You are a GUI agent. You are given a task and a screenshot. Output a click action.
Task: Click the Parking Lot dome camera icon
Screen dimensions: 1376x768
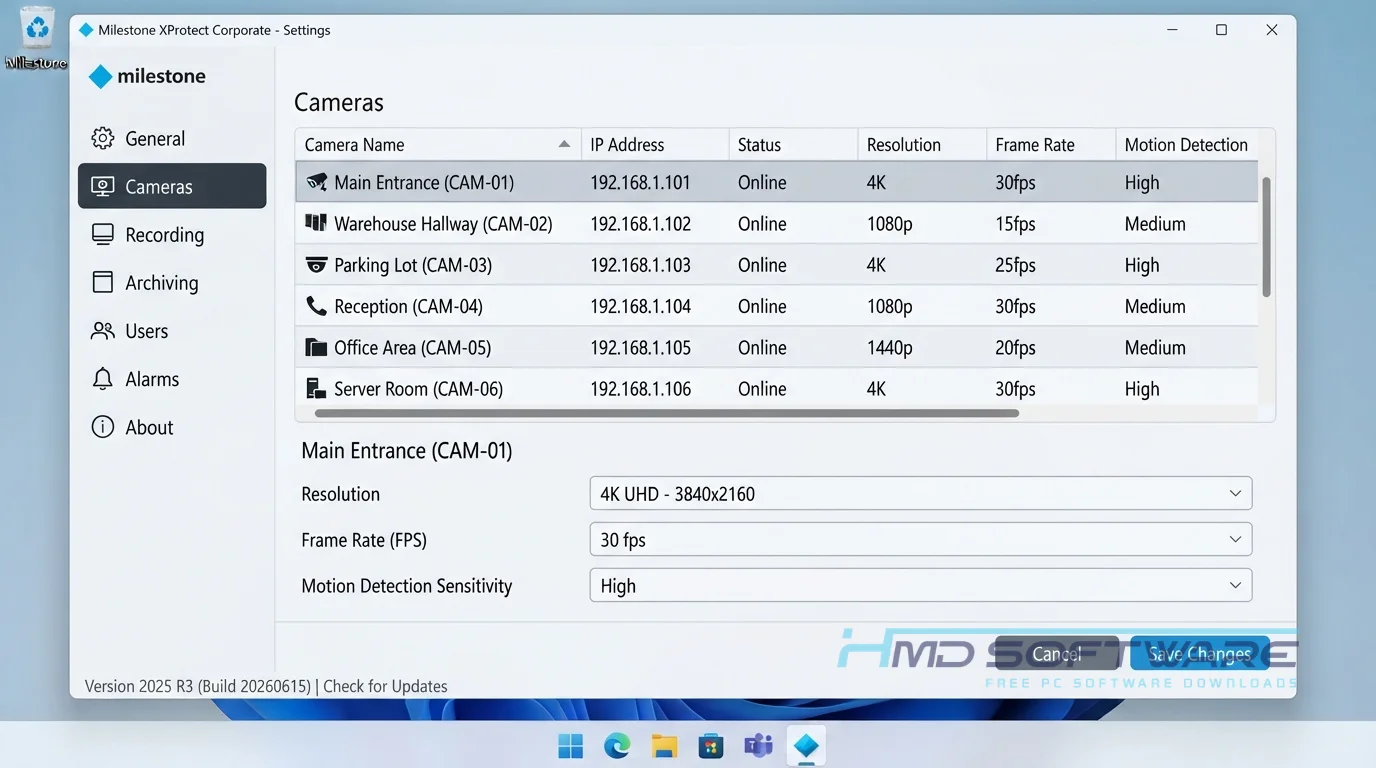click(316, 265)
